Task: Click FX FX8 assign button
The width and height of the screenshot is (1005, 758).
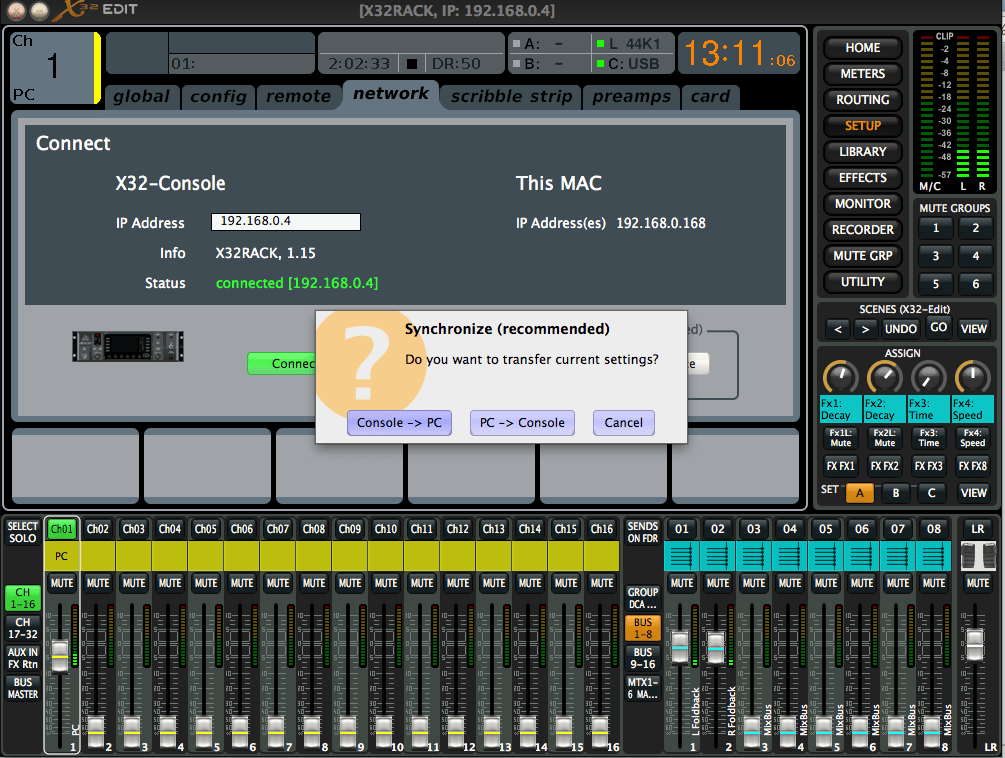Action: coord(972,466)
